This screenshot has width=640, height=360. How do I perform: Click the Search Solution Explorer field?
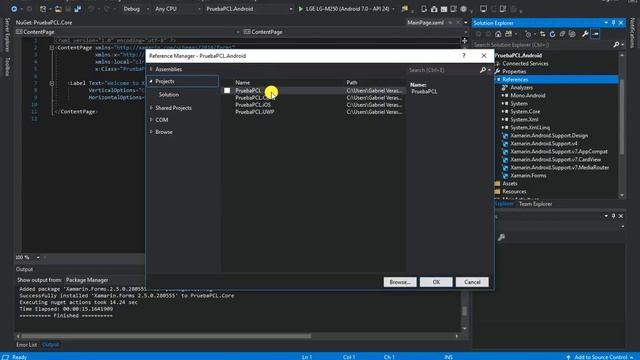543,44
